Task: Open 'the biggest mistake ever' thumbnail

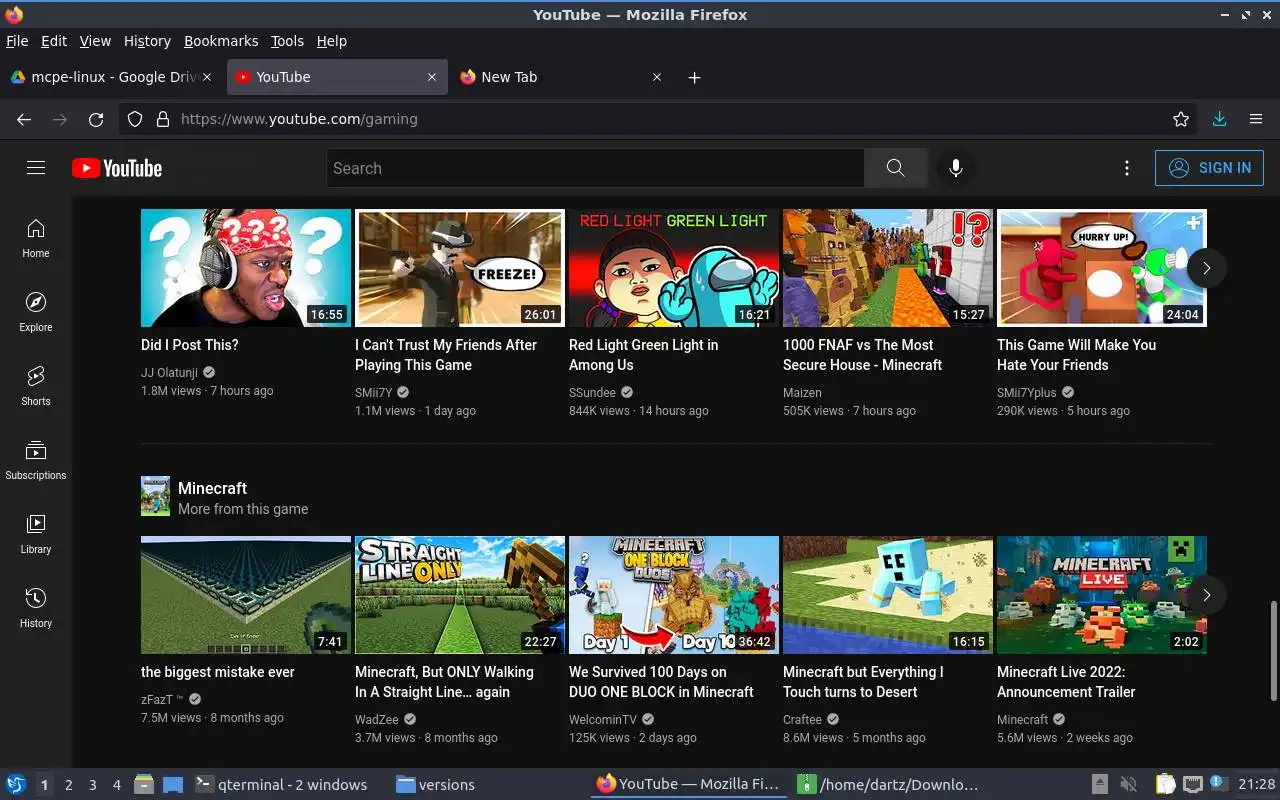Action: (246, 595)
